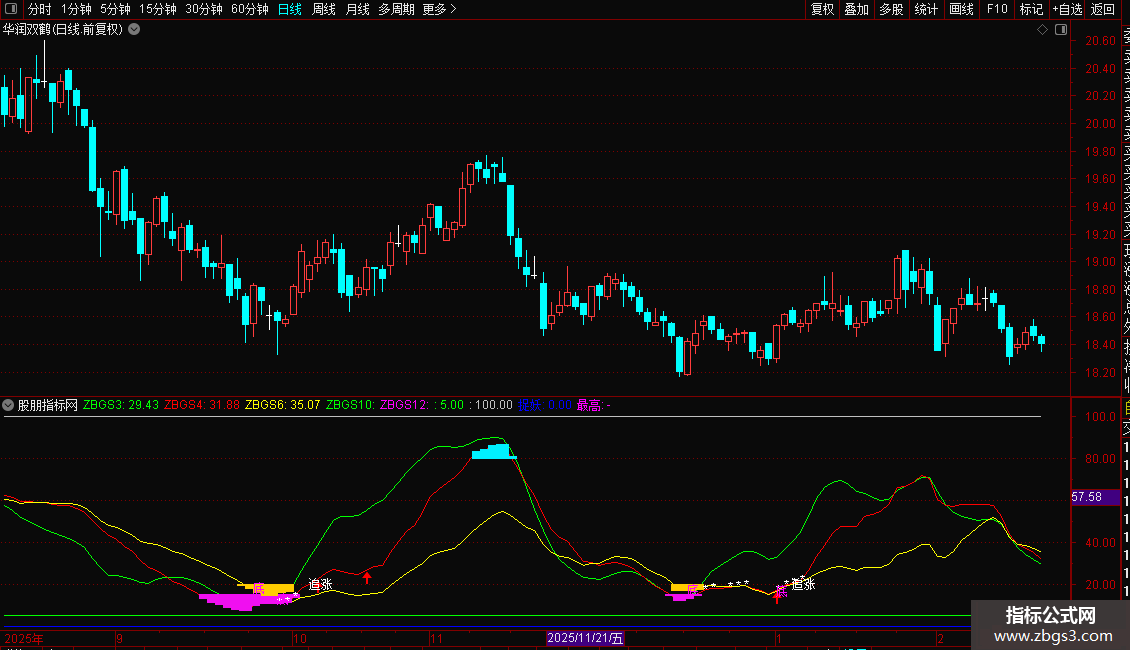The height and width of the screenshot is (650, 1130).
Task: Click the 57.58 value label on axis
Action: point(1087,497)
